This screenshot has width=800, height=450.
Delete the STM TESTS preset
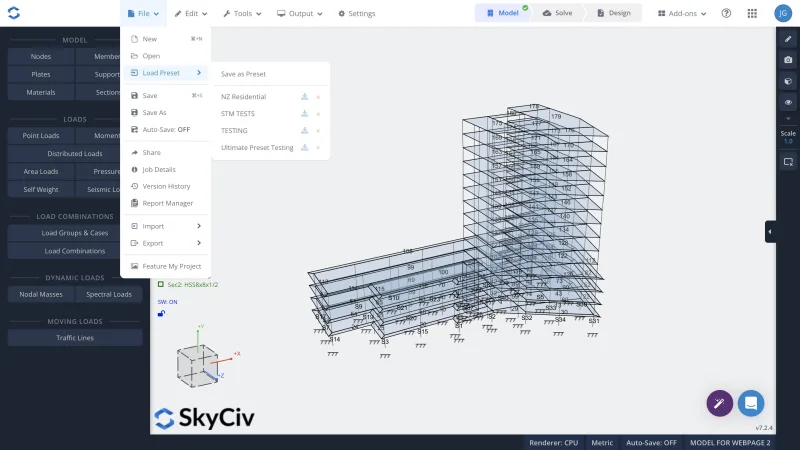tap(318, 114)
